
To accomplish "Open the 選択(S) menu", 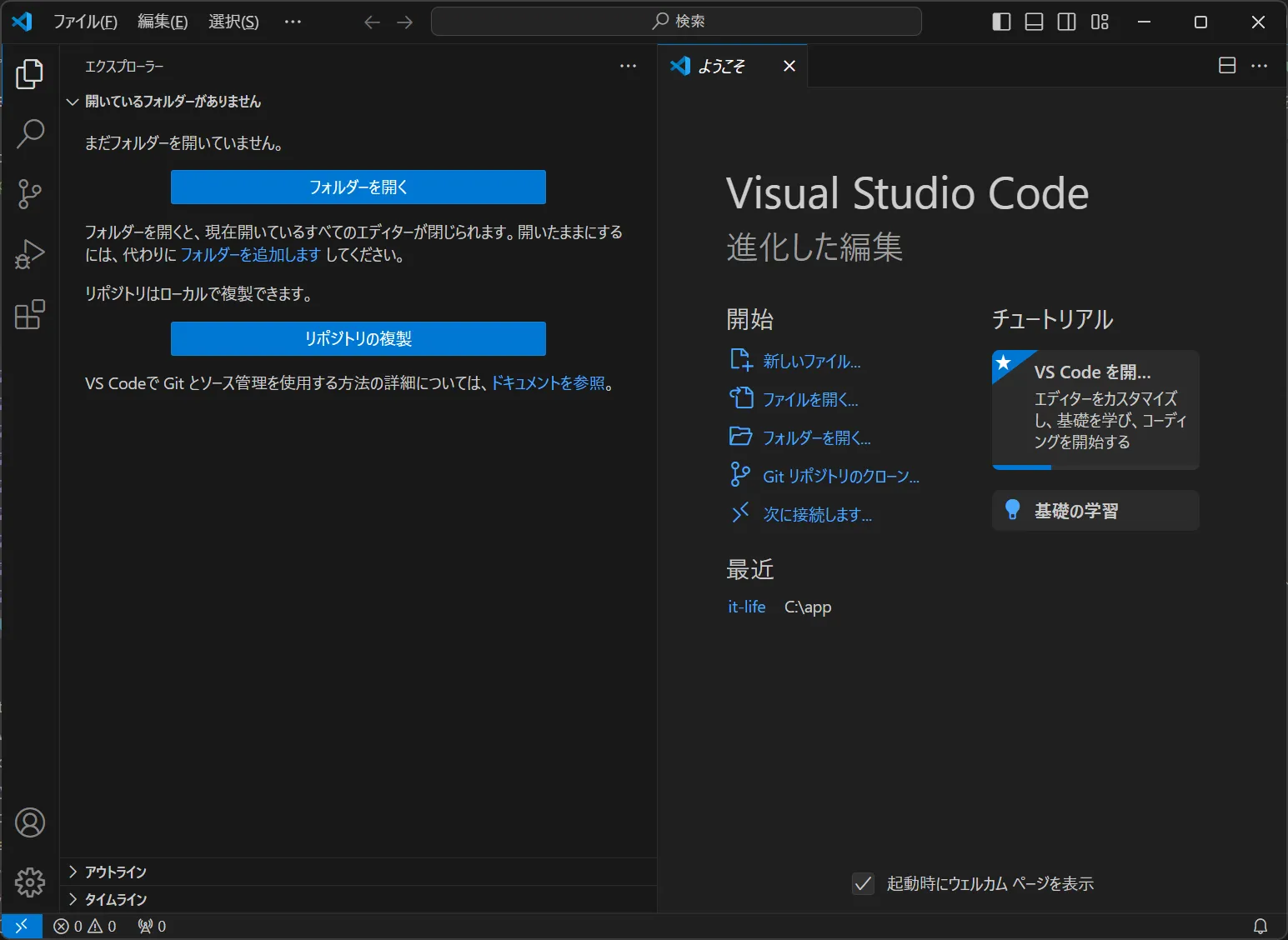I will point(233,22).
